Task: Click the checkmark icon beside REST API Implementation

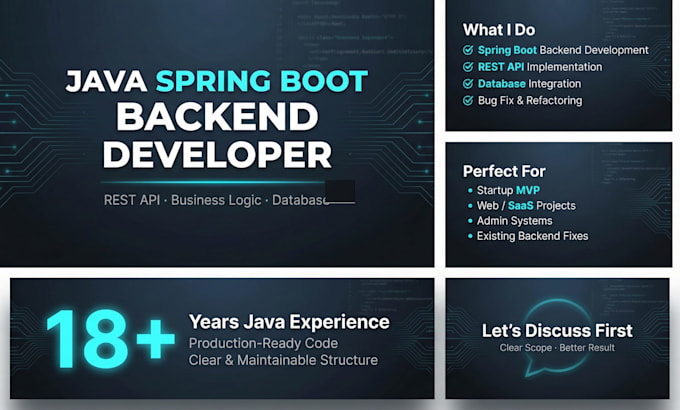Action: 468,67
